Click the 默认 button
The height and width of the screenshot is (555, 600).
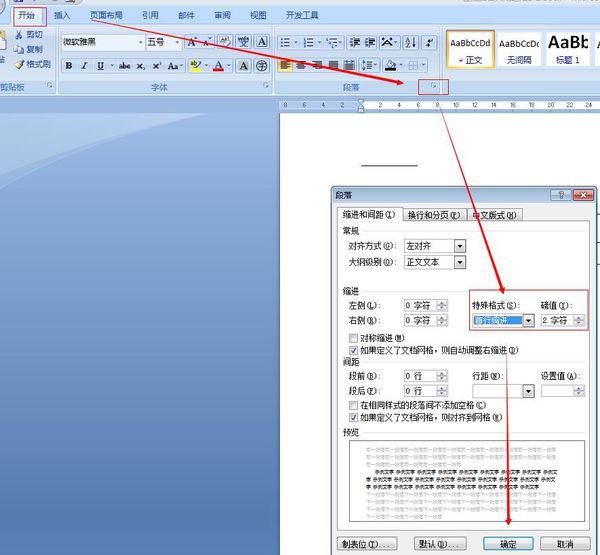(440, 544)
